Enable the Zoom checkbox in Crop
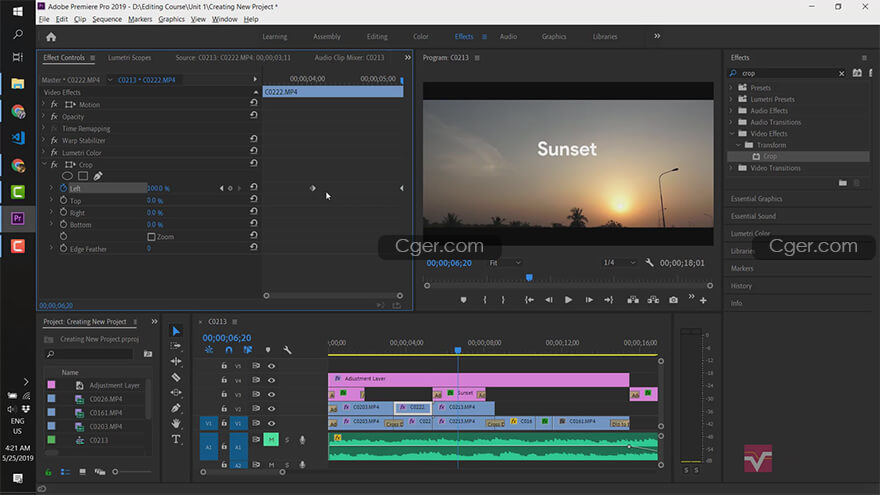 151,237
